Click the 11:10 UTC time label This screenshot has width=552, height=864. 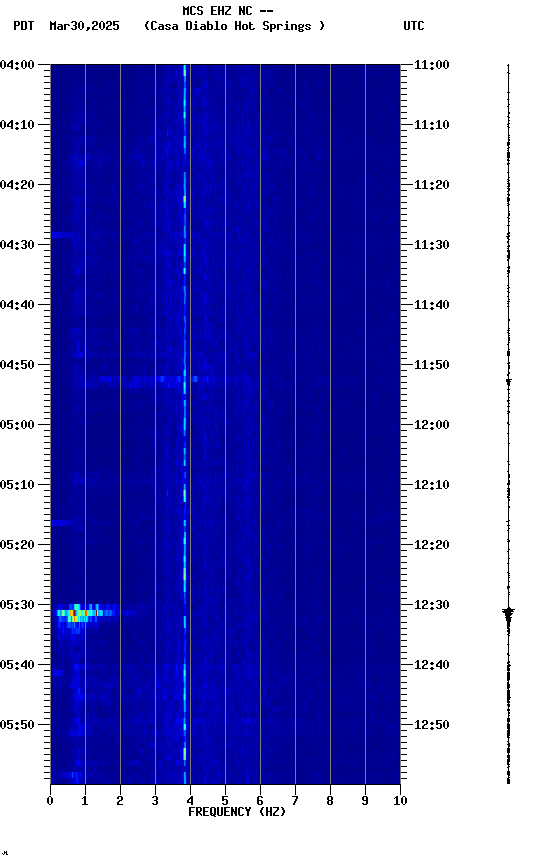(432, 125)
